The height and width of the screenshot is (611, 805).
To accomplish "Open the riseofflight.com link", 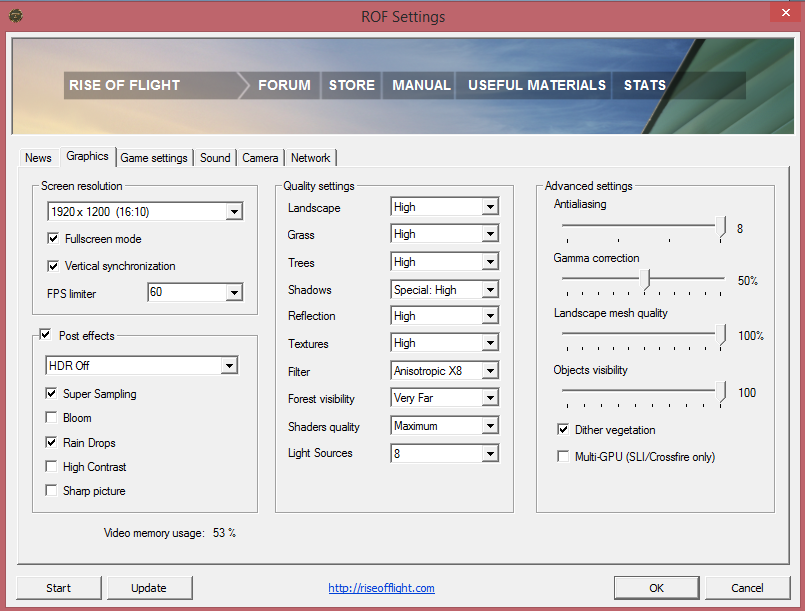I will (381, 588).
